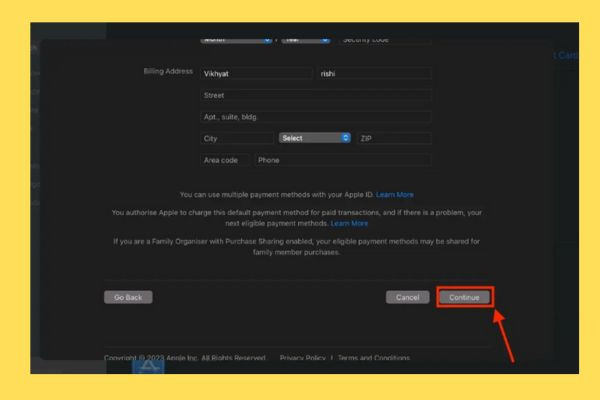Open Learn More link about multiple payment methods
Image resolution: width=600 pixels, height=400 pixels.
point(395,194)
